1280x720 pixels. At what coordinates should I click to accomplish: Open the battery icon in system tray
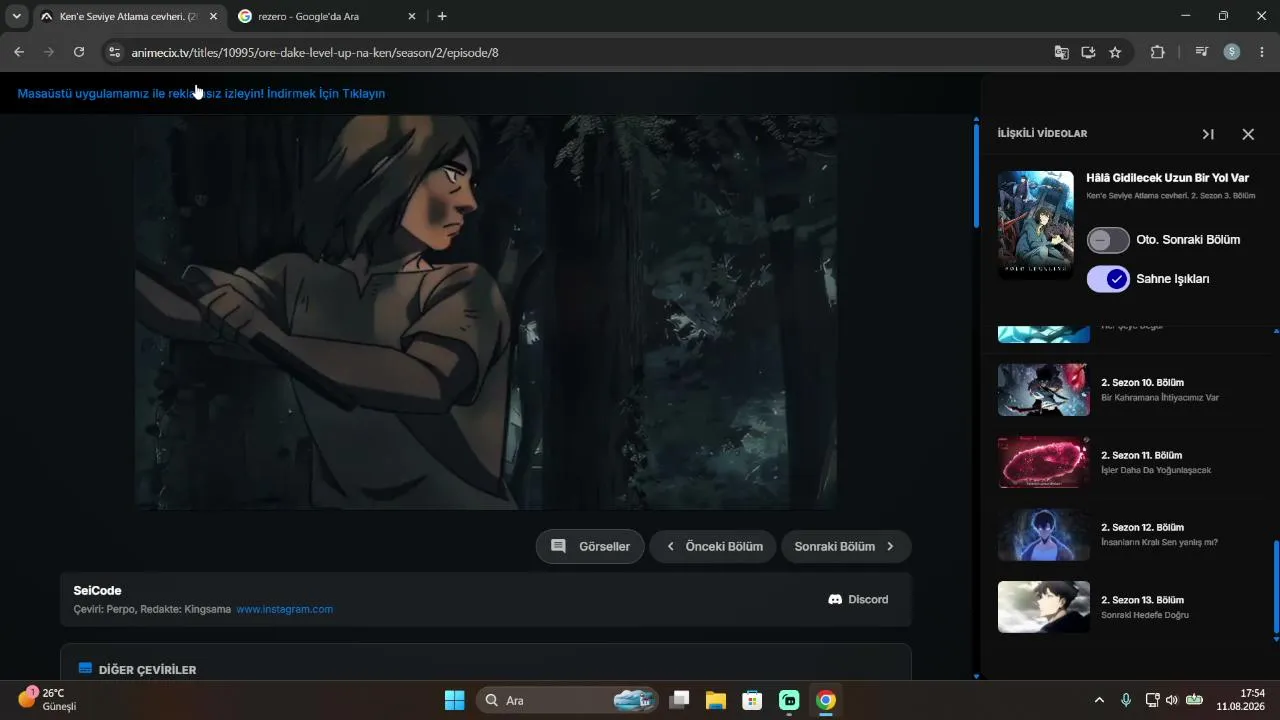[x=1194, y=700]
